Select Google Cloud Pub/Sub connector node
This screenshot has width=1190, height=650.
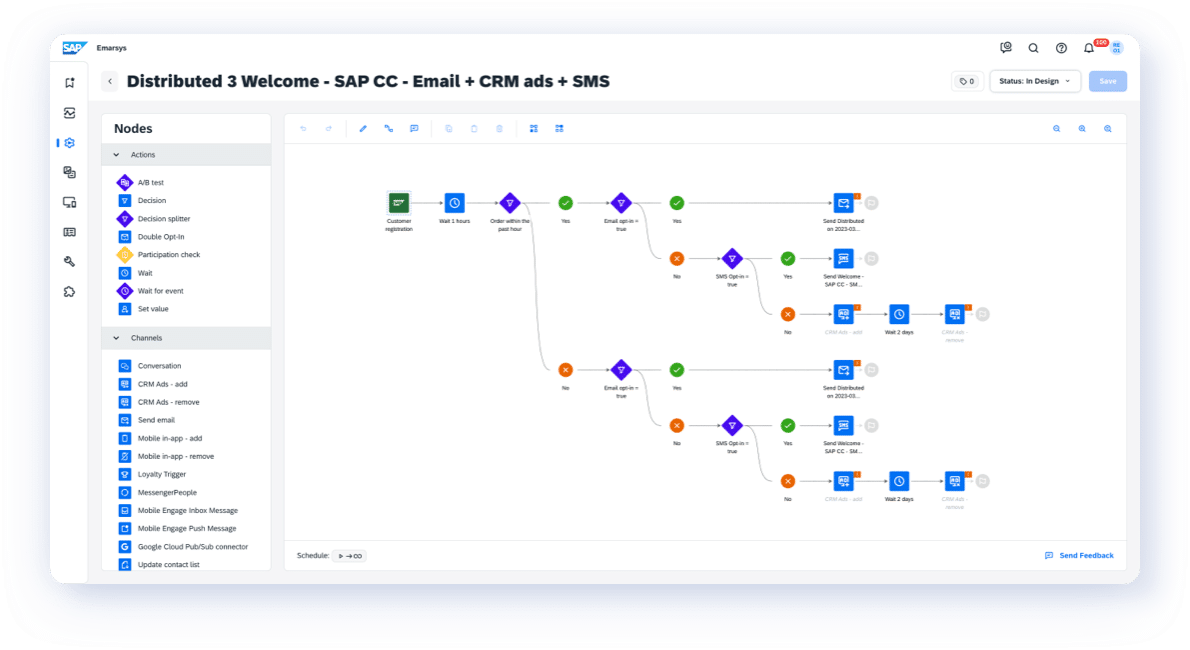(x=186, y=547)
